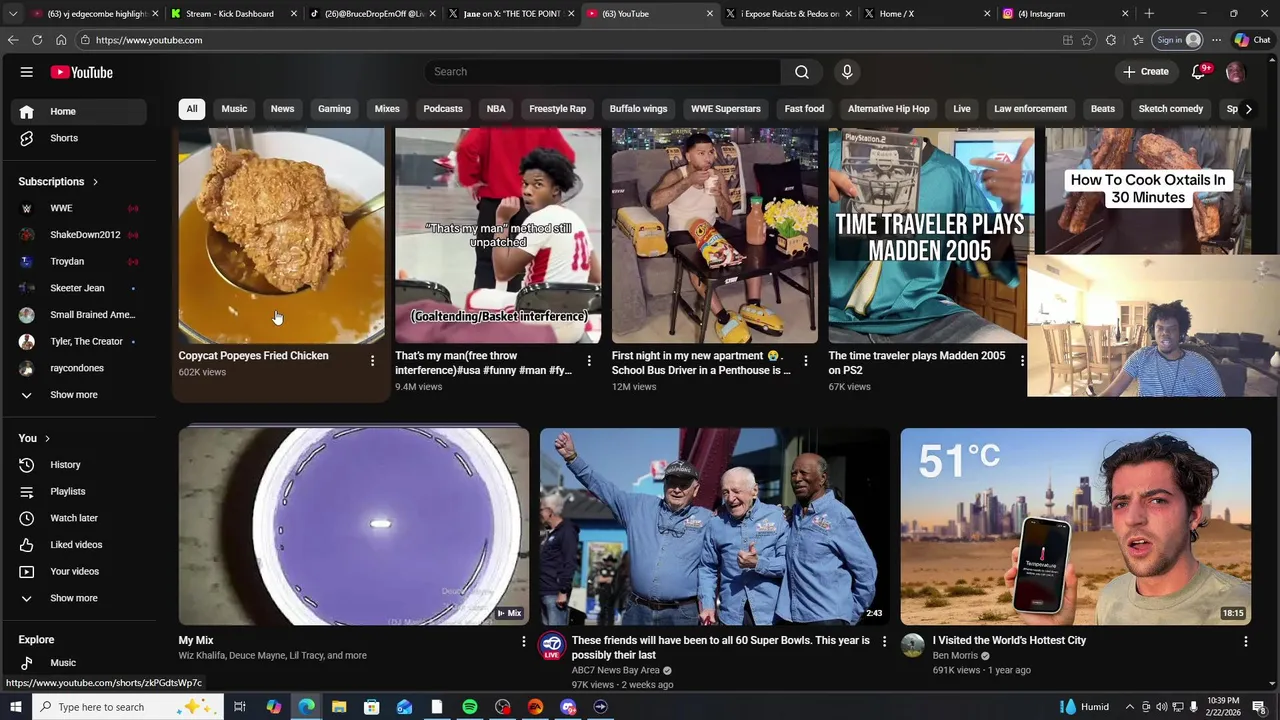This screenshot has width=1280, height=720.
Task: Open the YouTube hamburger guide menu
Action: [27, 72]
